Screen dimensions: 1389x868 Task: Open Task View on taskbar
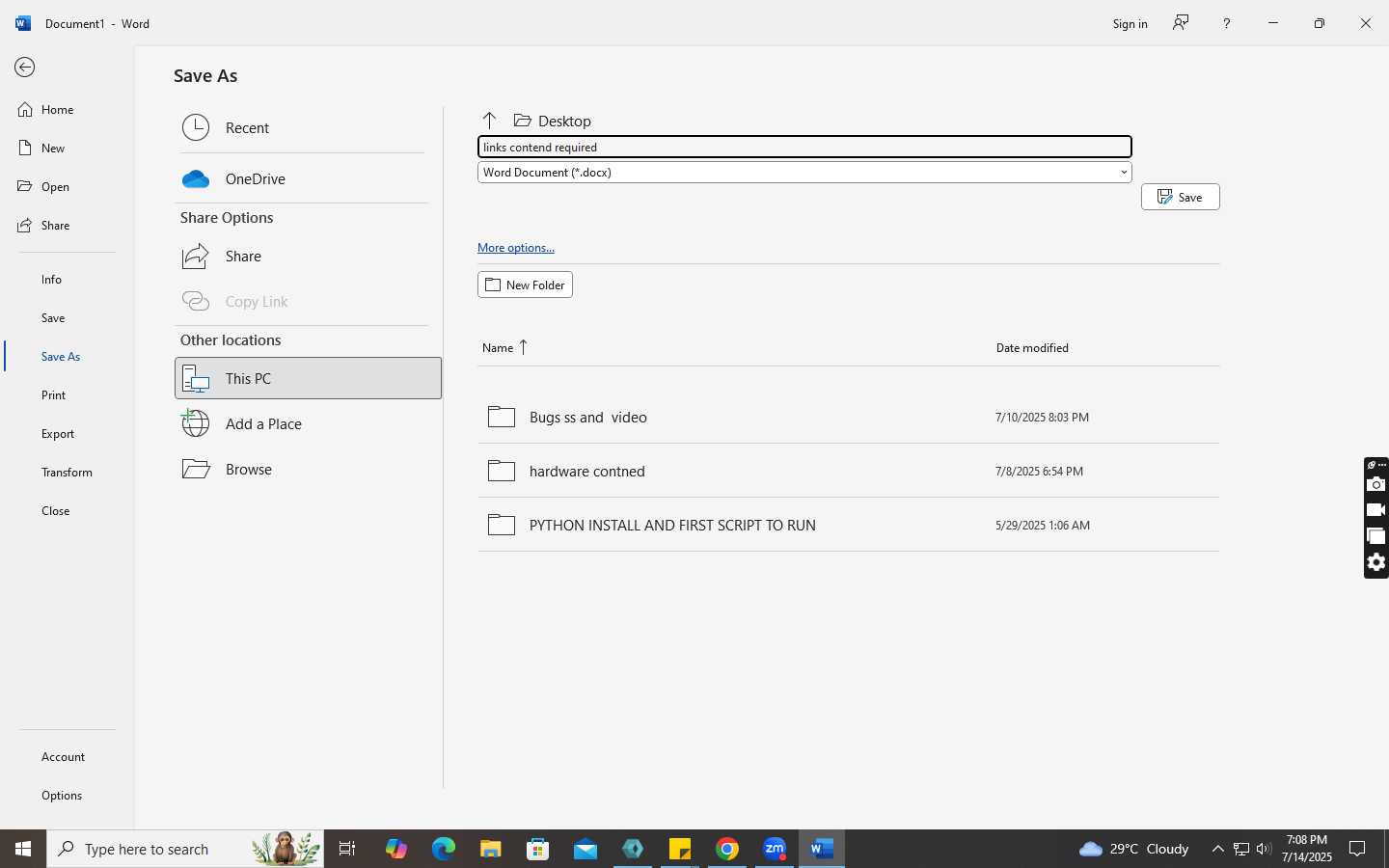point(347,849)
